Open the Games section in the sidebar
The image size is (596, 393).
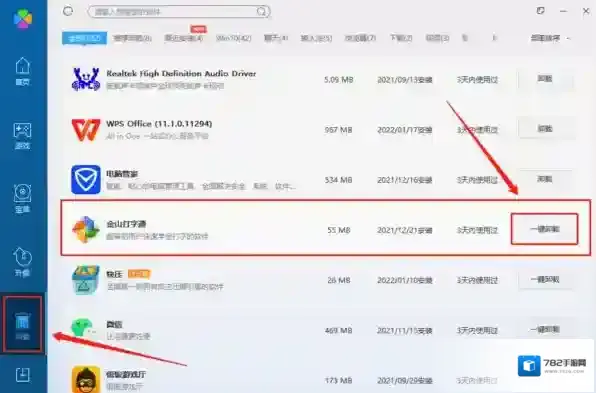22,136
